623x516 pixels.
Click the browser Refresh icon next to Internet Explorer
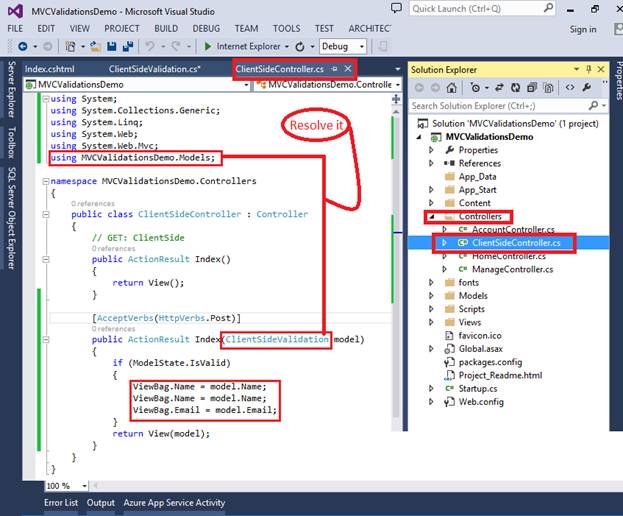[x=298, y=47]
